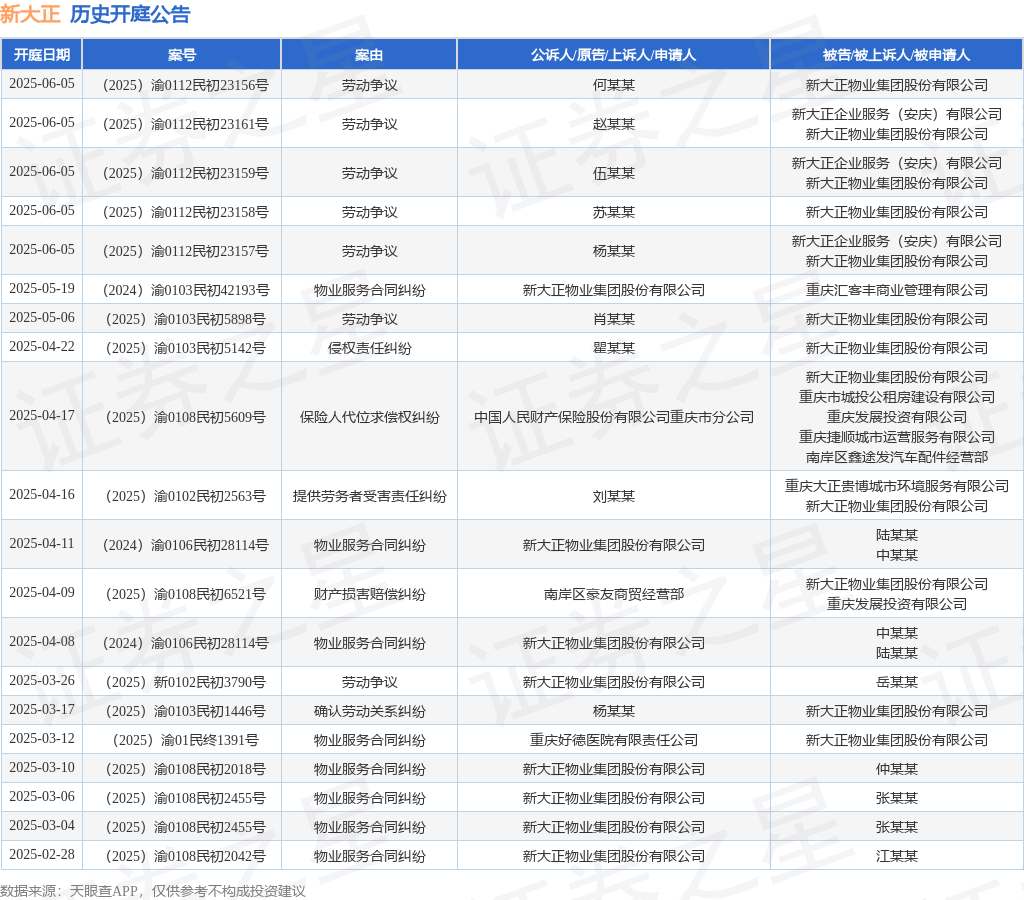Click the date 2025-03-04
1024x900 pixels.
pyautogui.click(x=42, y=826)
